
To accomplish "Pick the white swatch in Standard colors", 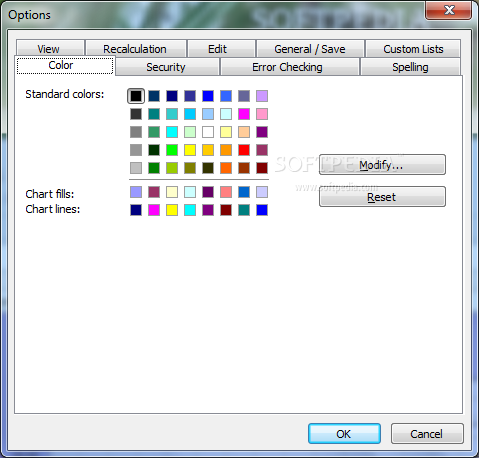I will click(208, 132).
